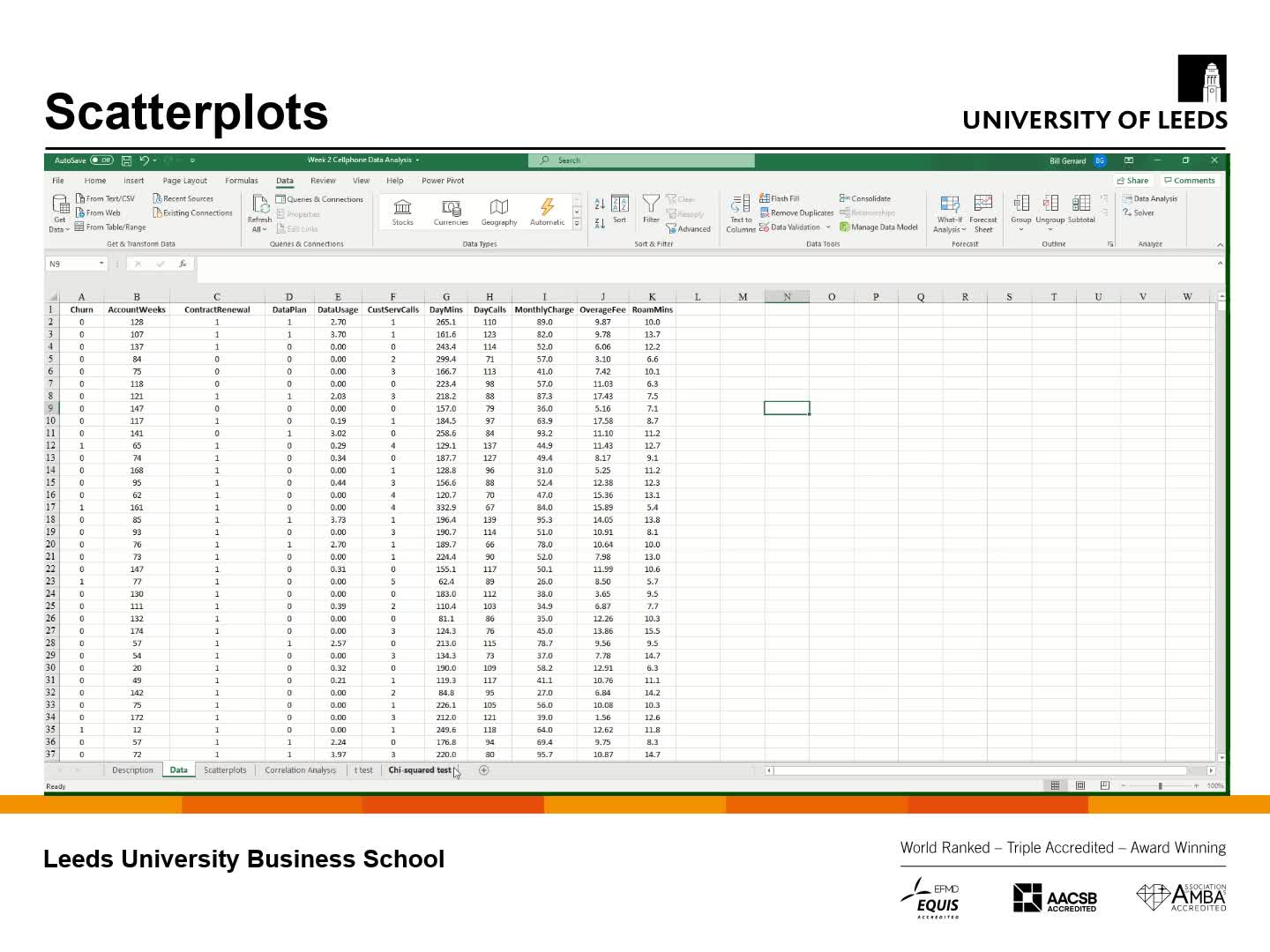
Task: Switch to the Formulas ribbon tab
Action: 242,181
